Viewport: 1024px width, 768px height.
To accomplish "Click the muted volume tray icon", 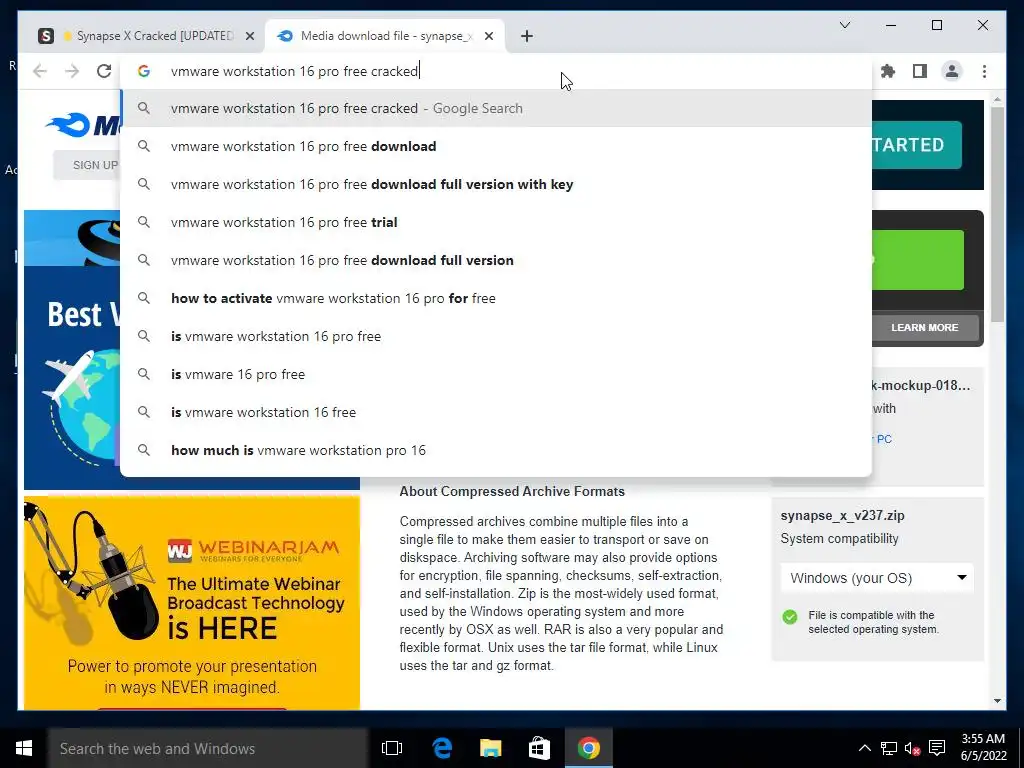I will coord(912,748).
